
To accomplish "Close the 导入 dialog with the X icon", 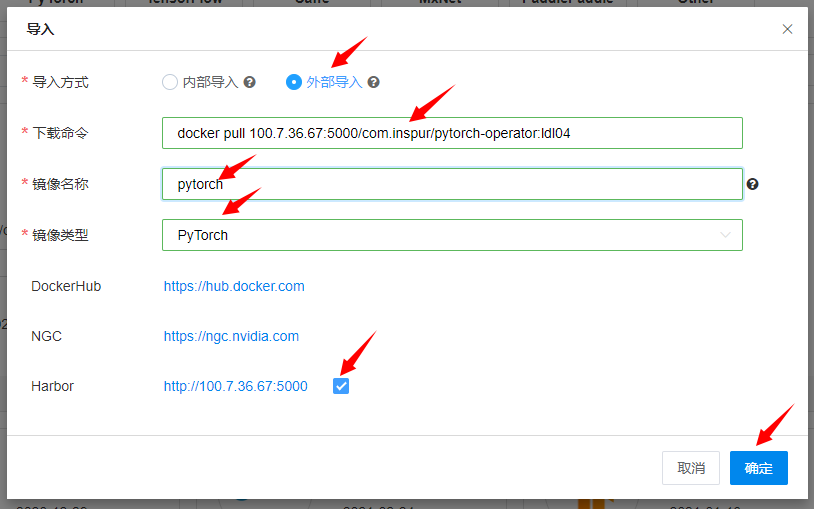I will click(787, 29).
